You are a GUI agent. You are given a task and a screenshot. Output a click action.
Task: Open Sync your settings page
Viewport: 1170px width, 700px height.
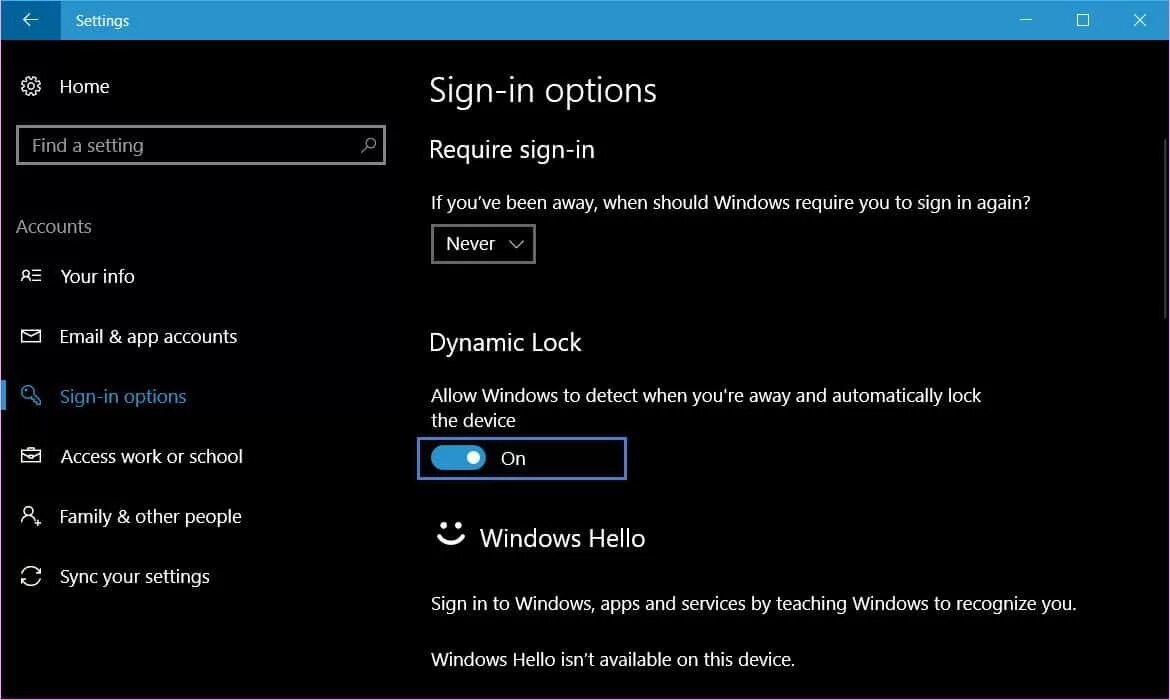pyautogui.click(x=134, y=577)
